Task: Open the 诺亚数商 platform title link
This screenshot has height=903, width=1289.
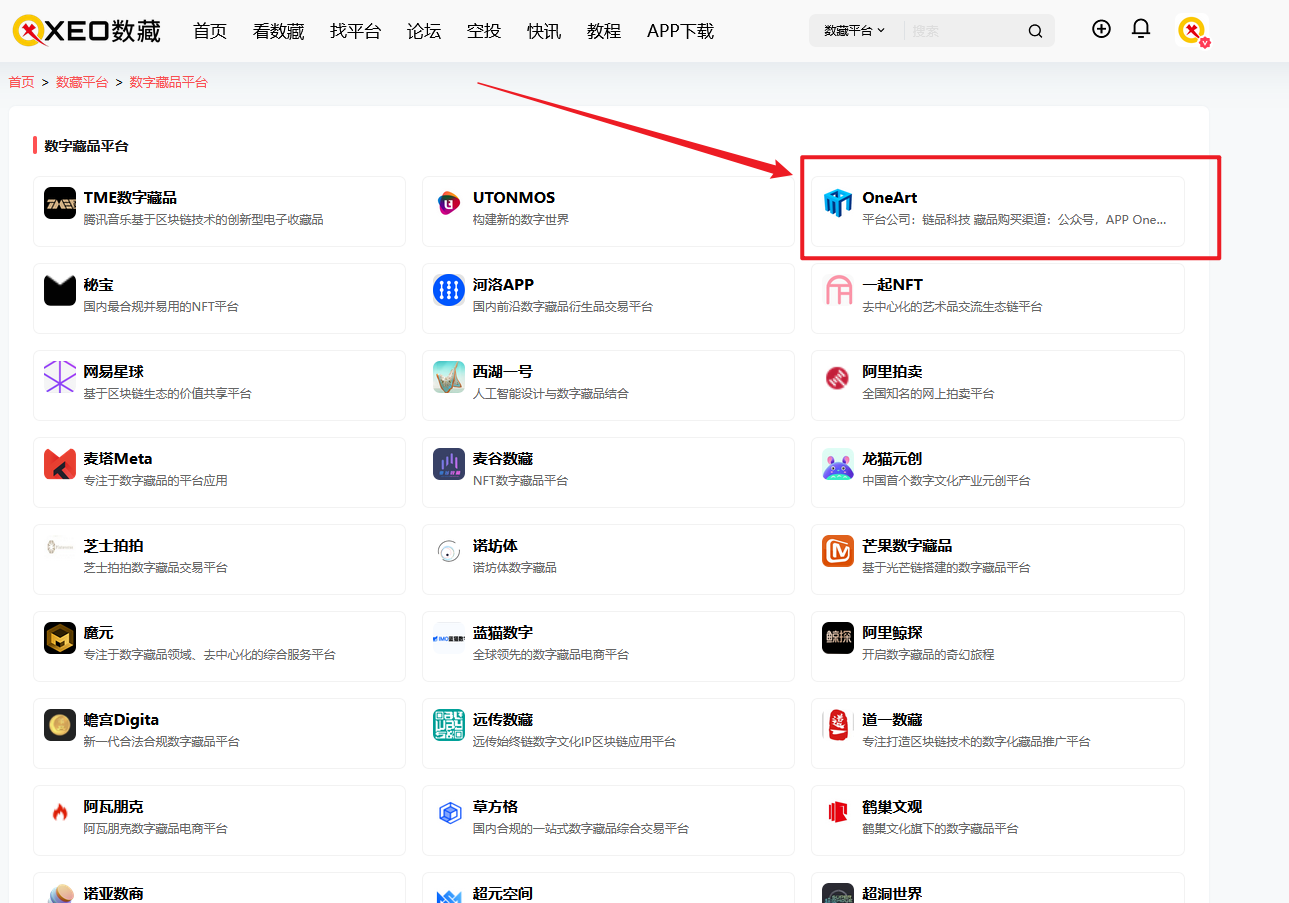Action: (113, 894)
